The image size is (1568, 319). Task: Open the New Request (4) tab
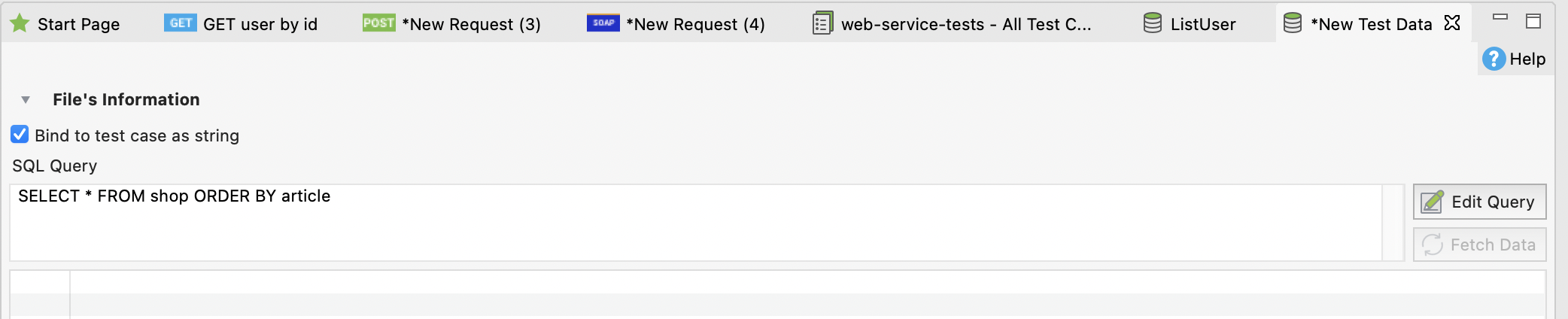point(695,24)
